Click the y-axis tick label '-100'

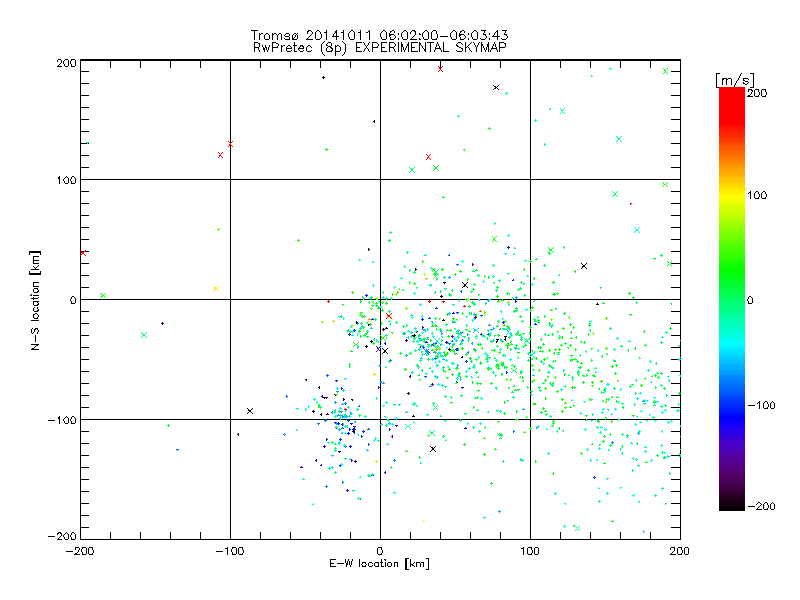point(62,420)
